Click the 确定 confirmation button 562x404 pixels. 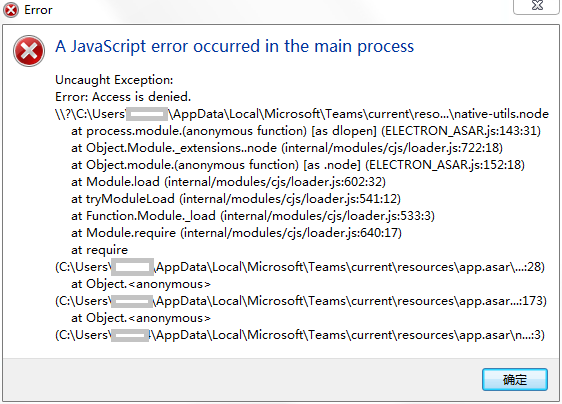[x=514, y=379]
